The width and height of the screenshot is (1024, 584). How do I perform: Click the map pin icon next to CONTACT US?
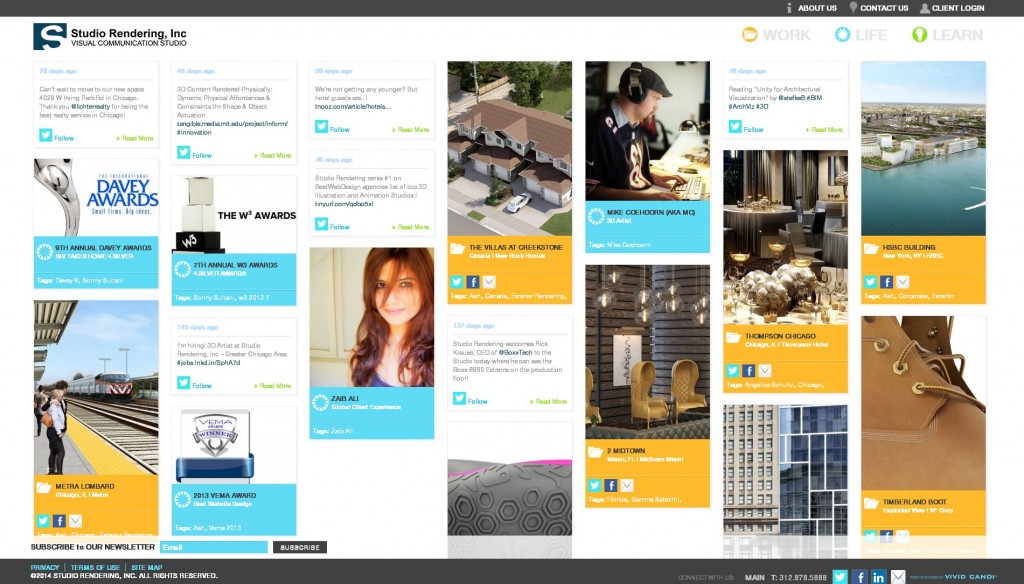(853, 8)
